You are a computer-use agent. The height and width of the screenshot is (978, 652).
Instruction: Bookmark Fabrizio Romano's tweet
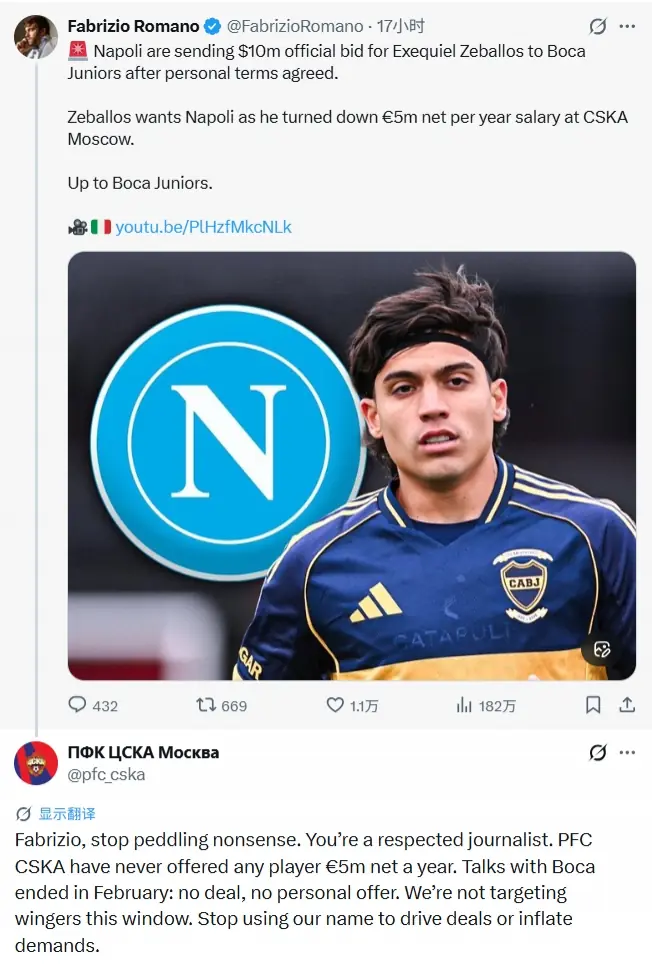(x=593, y=705)
